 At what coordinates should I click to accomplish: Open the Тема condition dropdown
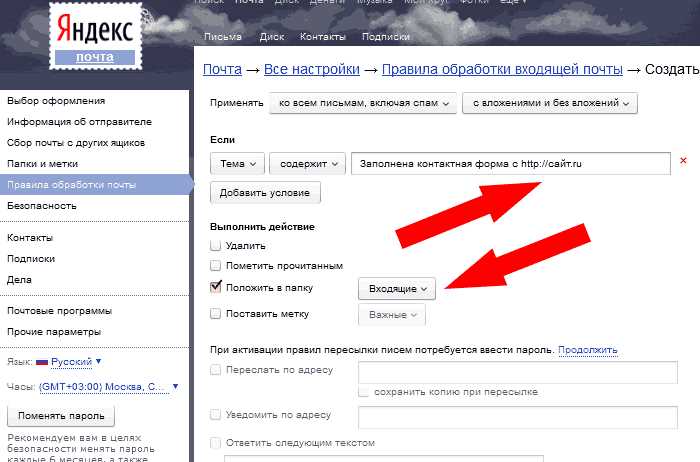pos(238,163)
